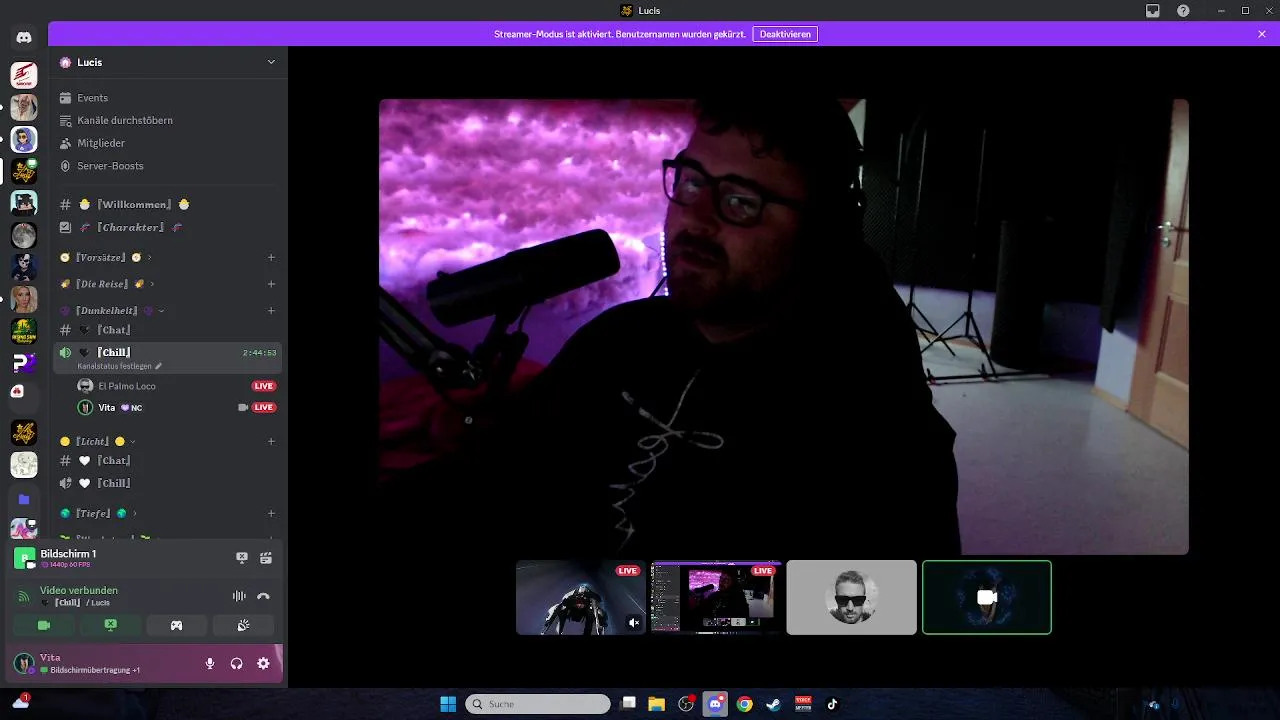Add channel to Dunkelheit category
Screen dimensions: 1280x720
point(271,311)
